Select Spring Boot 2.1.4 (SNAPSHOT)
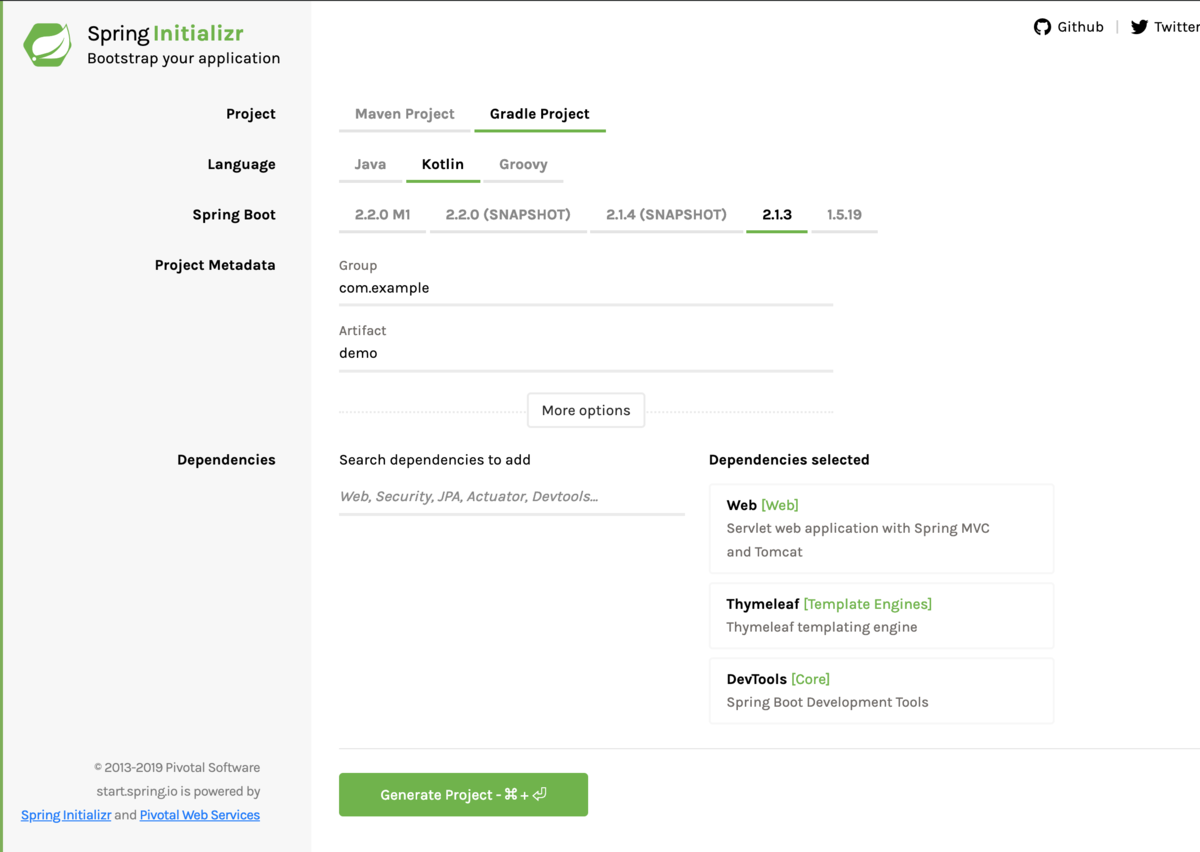This screenshot has width=1200, height=852. 666,214
